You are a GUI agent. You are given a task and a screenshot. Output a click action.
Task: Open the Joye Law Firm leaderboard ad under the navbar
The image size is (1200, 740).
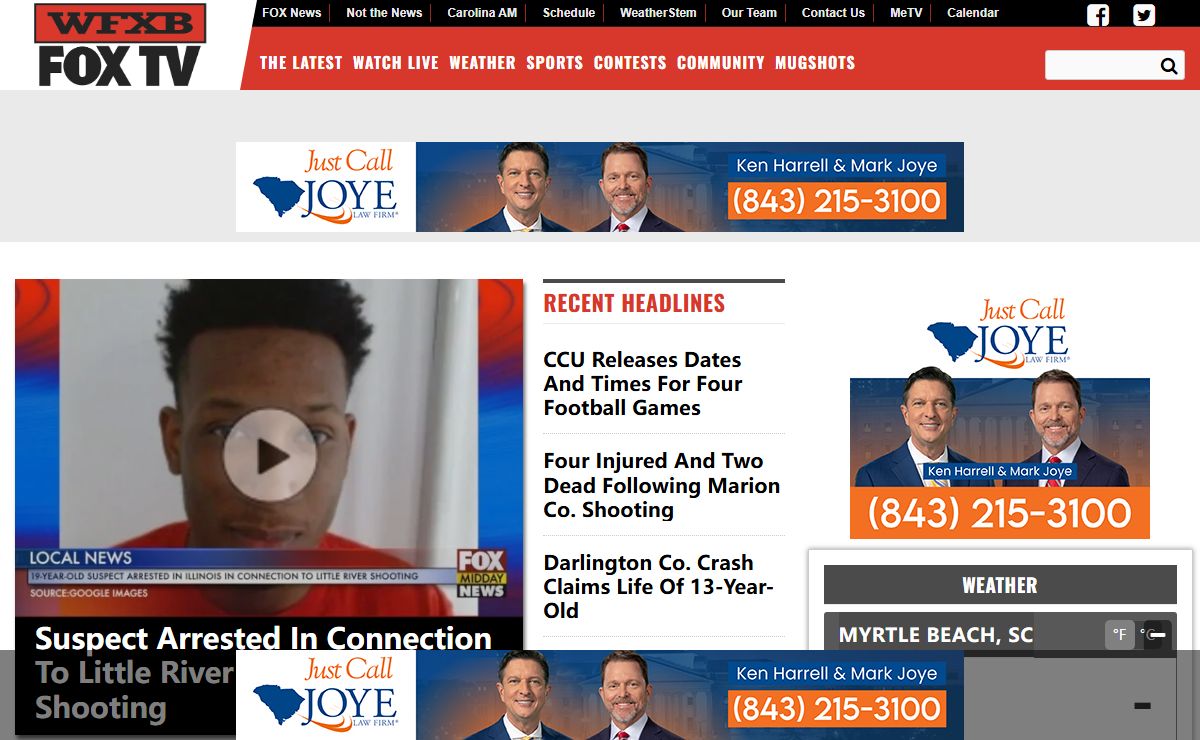point(600,187)
